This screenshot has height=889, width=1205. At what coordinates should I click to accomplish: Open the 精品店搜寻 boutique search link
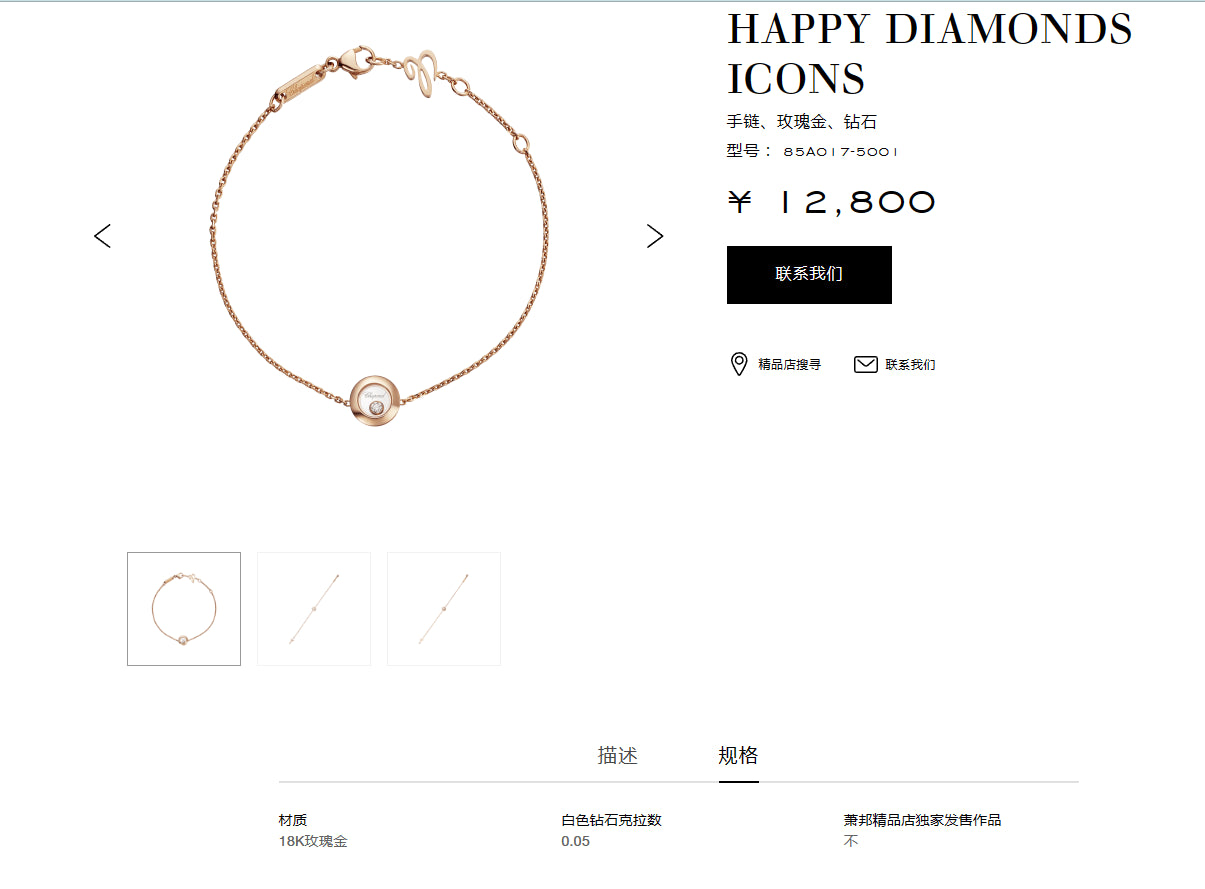point(789,365)
